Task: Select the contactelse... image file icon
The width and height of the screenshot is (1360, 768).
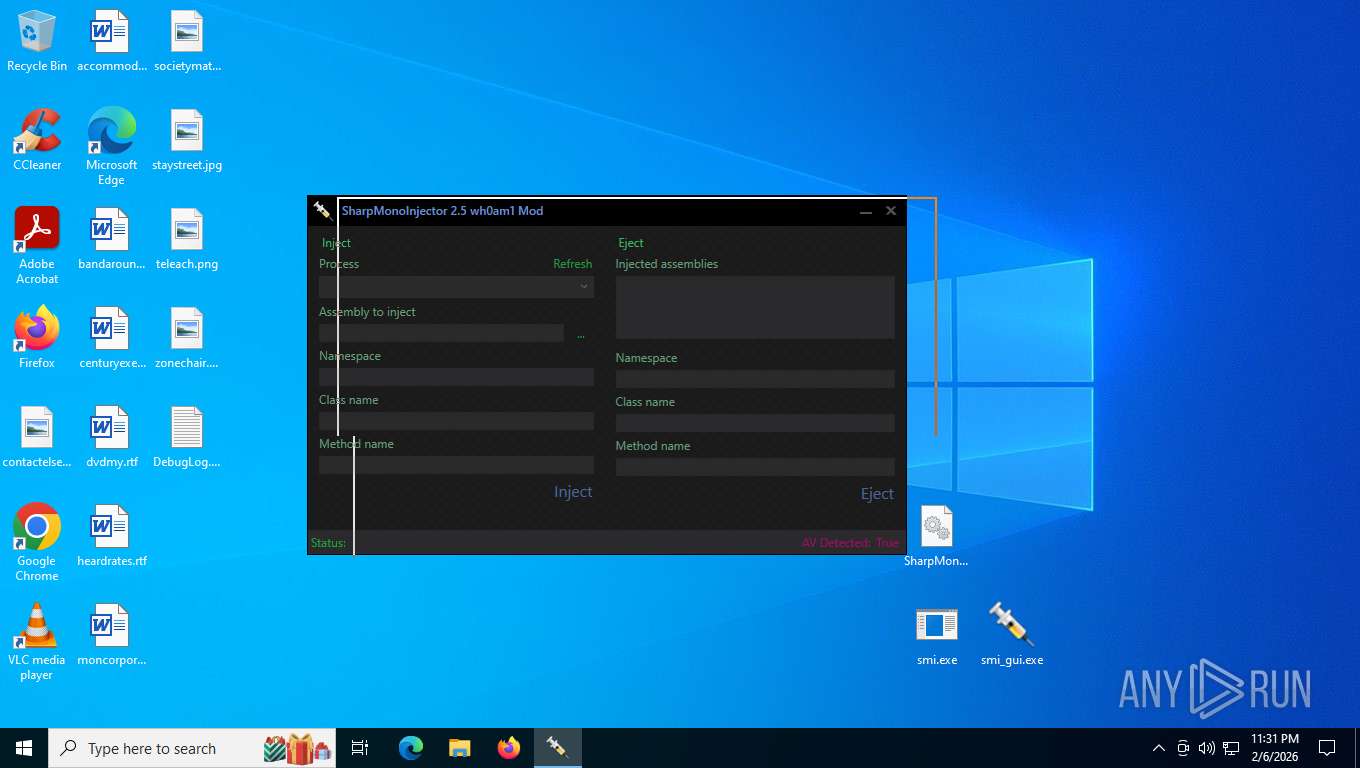Action: coord(37,438)
